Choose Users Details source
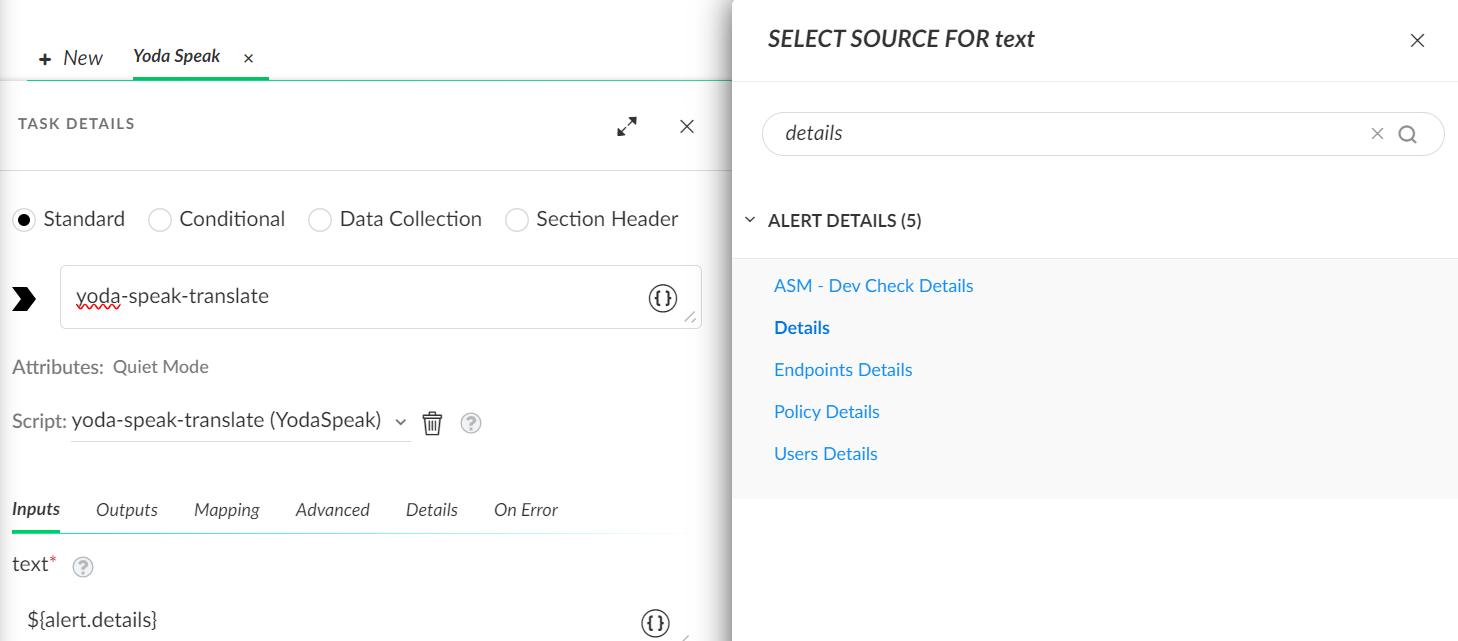This screenshot has height=641, width=1458. (x=826, y=454)
